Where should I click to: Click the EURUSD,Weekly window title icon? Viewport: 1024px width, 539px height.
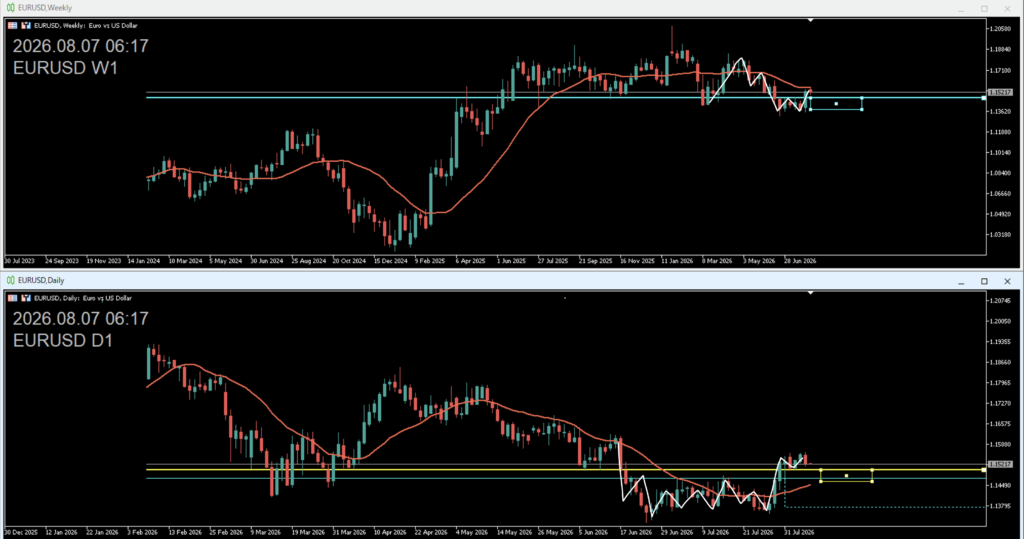[x=10, y=8]
